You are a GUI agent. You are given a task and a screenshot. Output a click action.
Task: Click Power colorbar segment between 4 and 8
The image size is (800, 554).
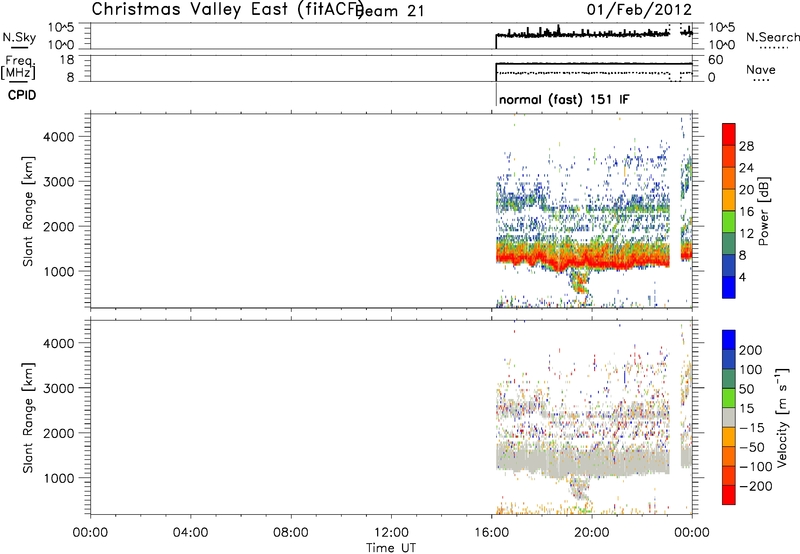729,266
